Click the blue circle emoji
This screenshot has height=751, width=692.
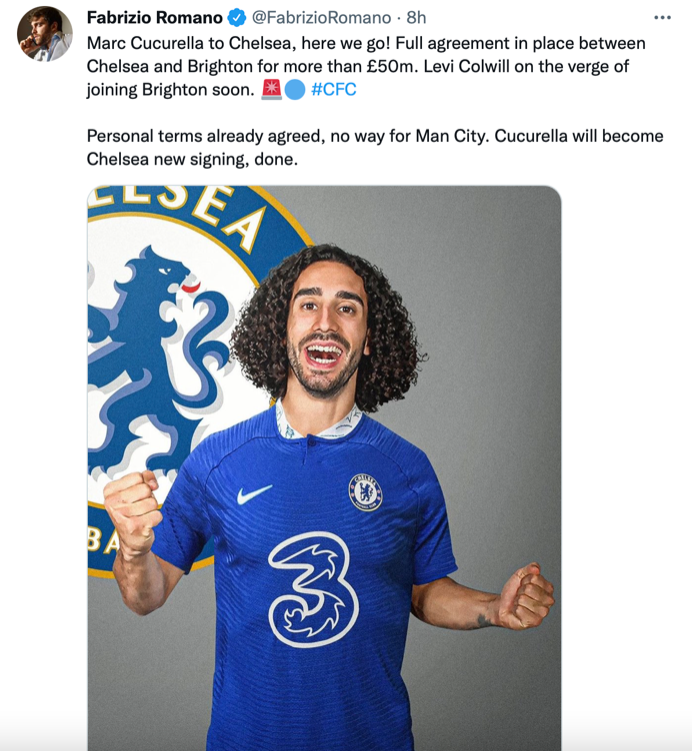tap(294, 90)
